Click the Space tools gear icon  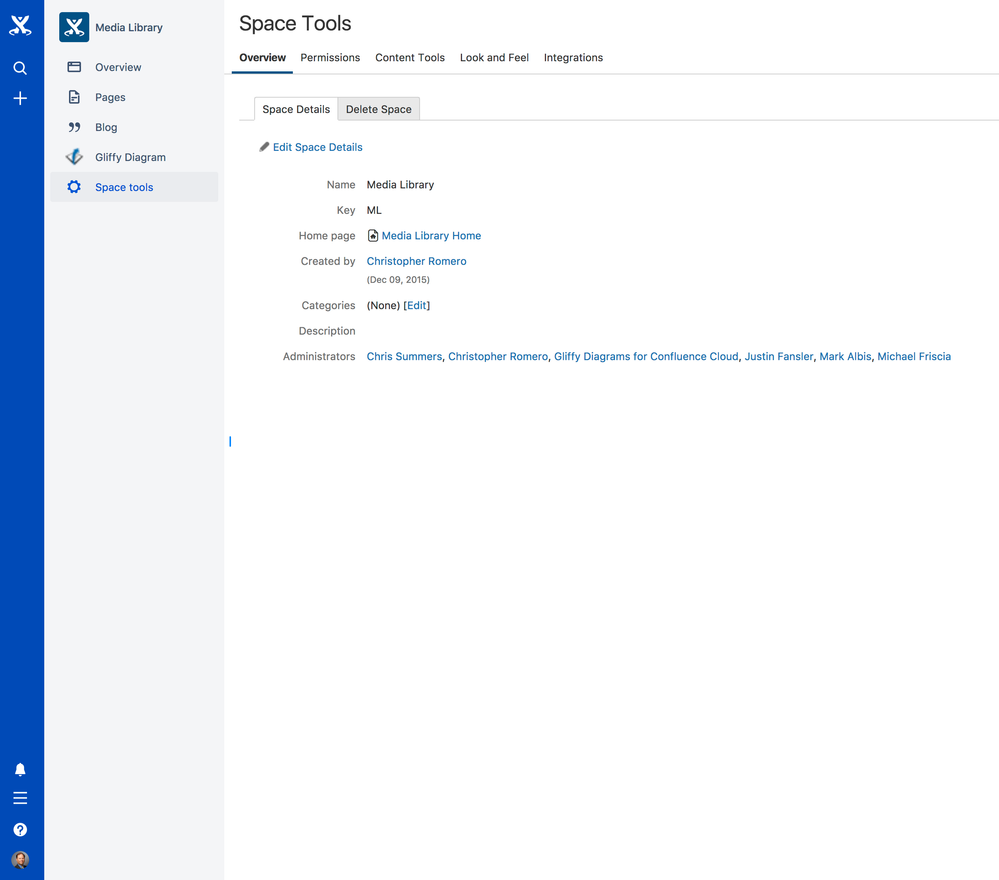point(74,187)
